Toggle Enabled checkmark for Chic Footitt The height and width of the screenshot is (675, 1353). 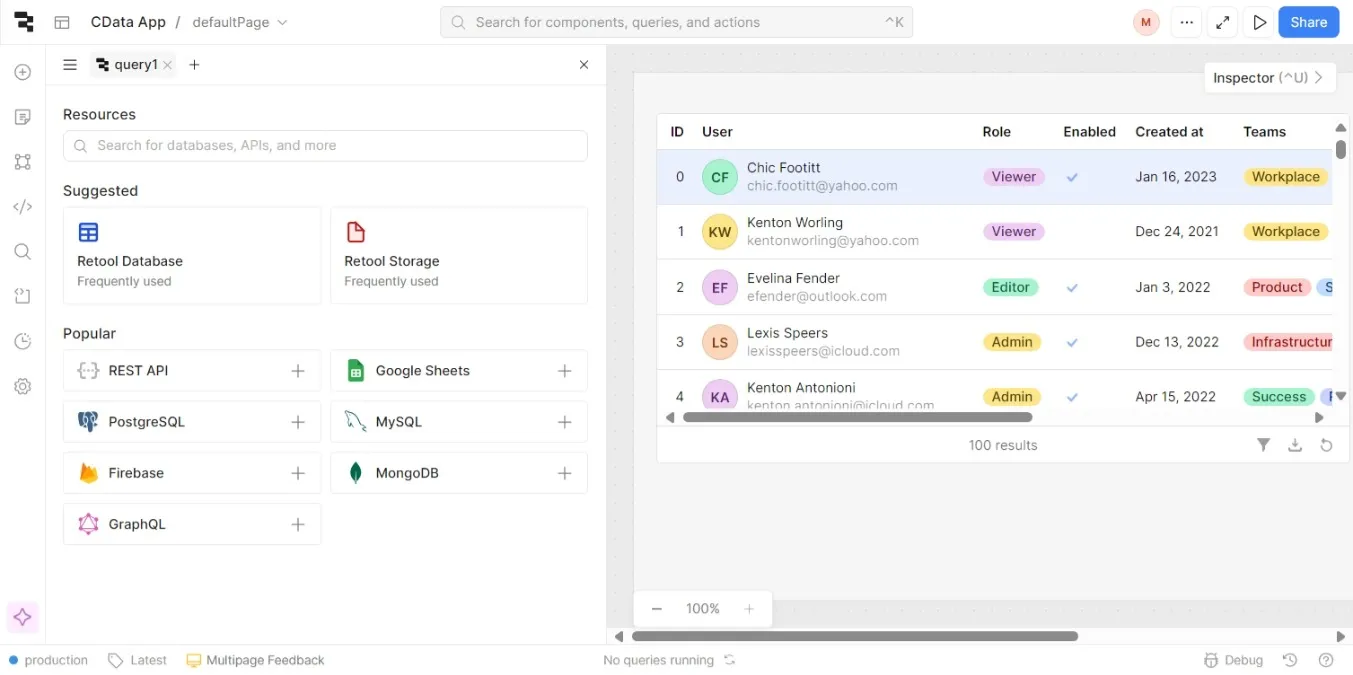coord(1072,177)
